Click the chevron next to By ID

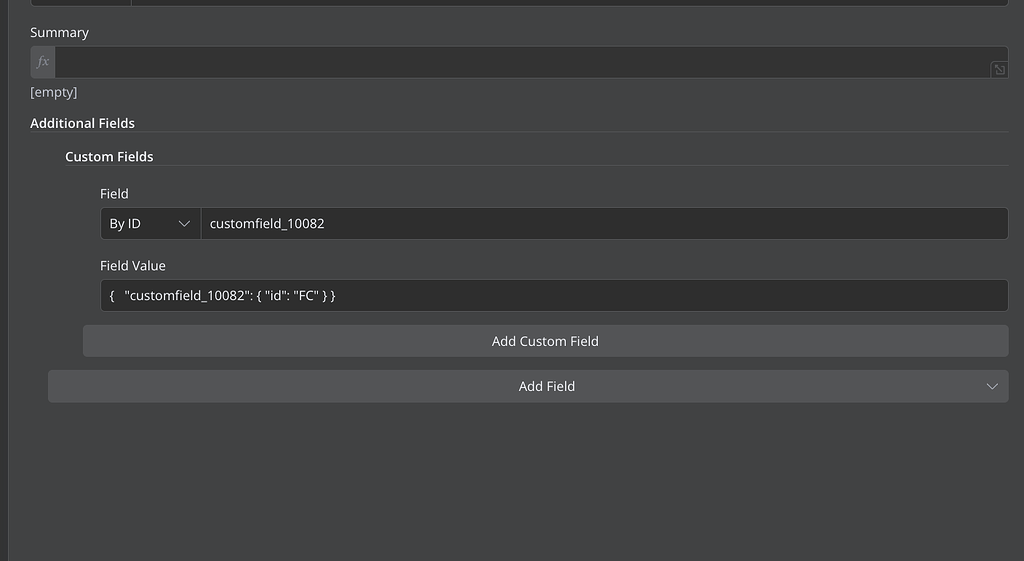click(x=184, y=224)
